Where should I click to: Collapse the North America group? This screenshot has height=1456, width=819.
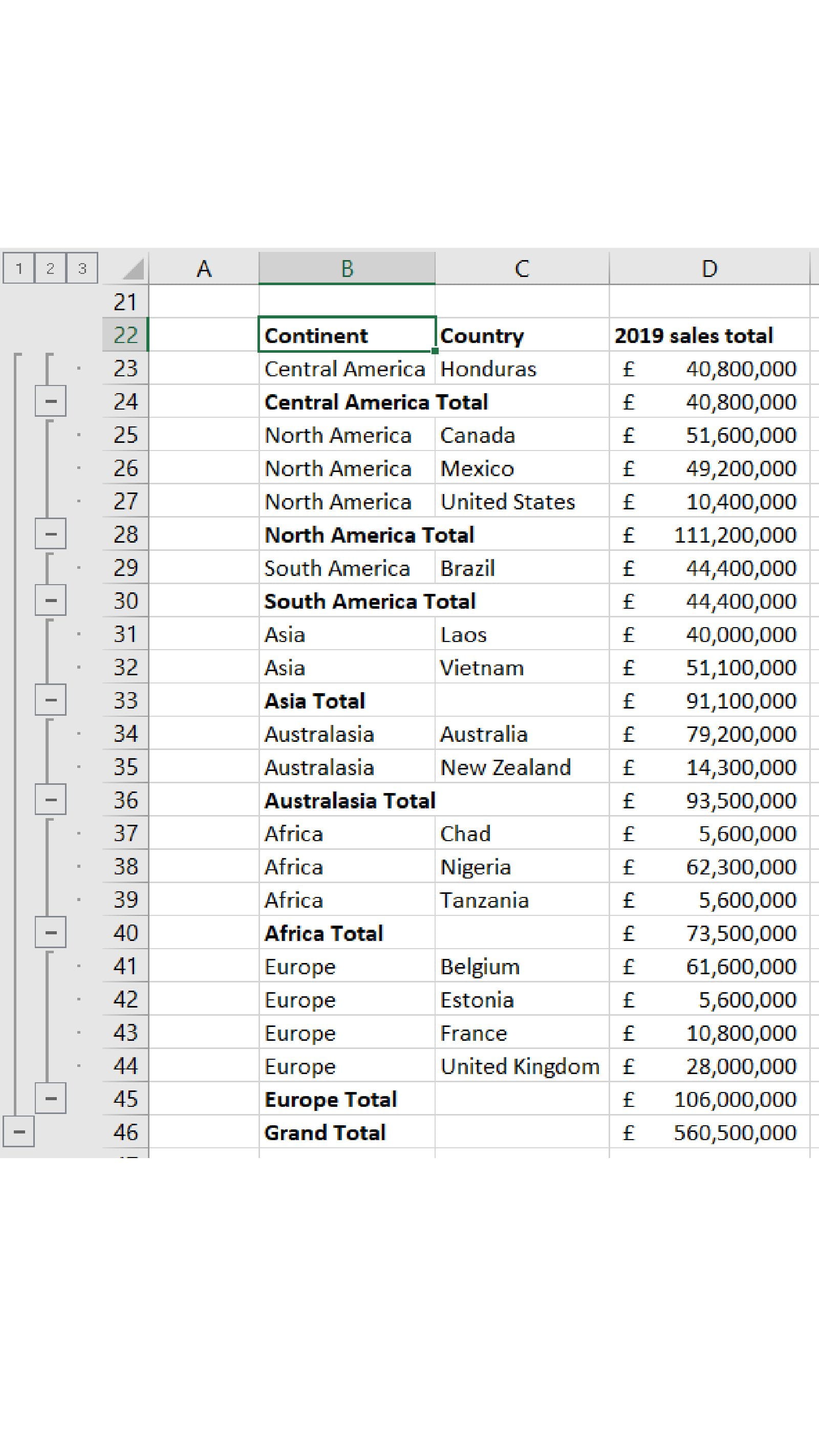[x=50, y=534]
